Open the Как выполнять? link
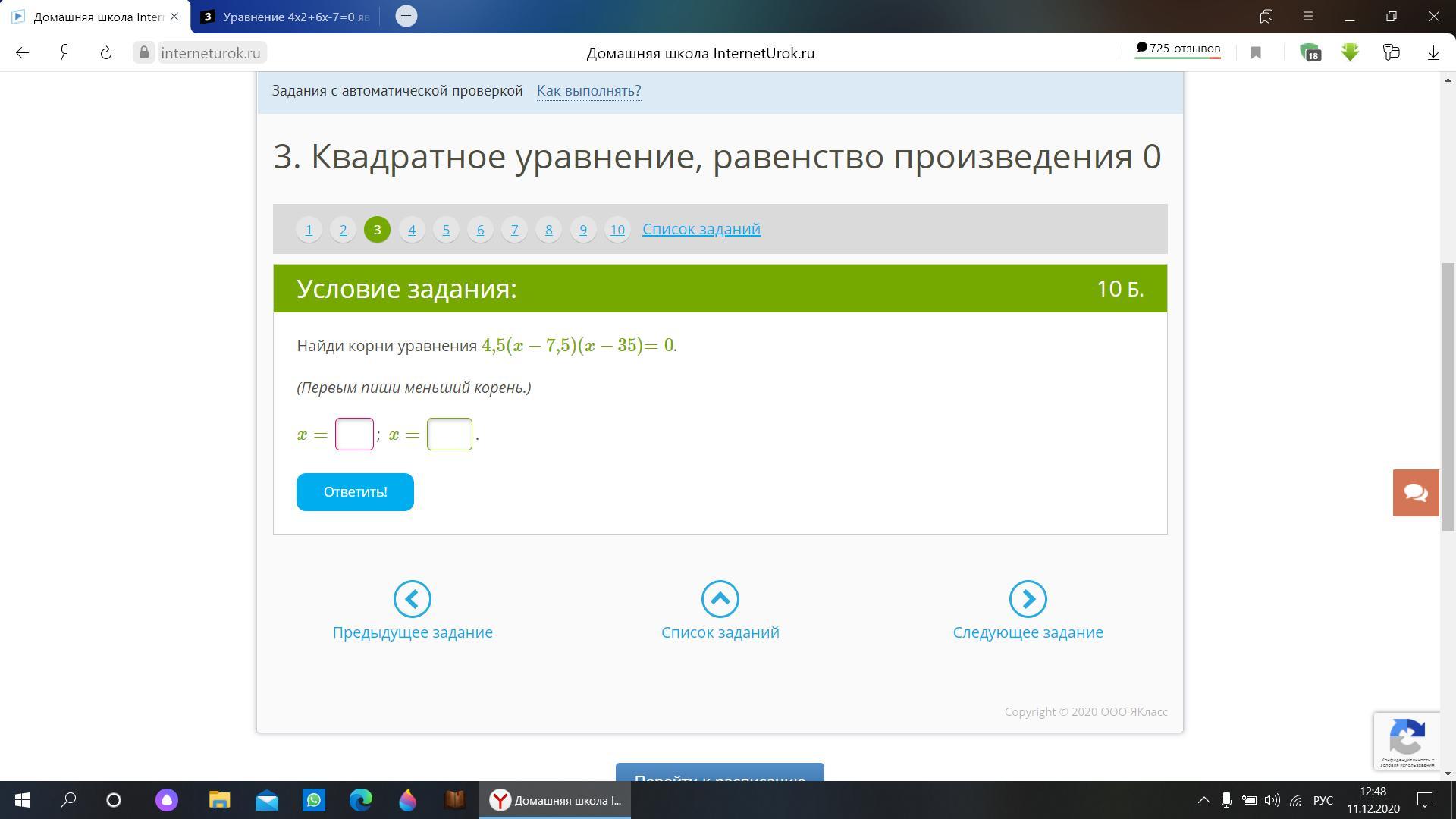The height and width of the screenshot is (819, 1456). (x=588, y=91)
